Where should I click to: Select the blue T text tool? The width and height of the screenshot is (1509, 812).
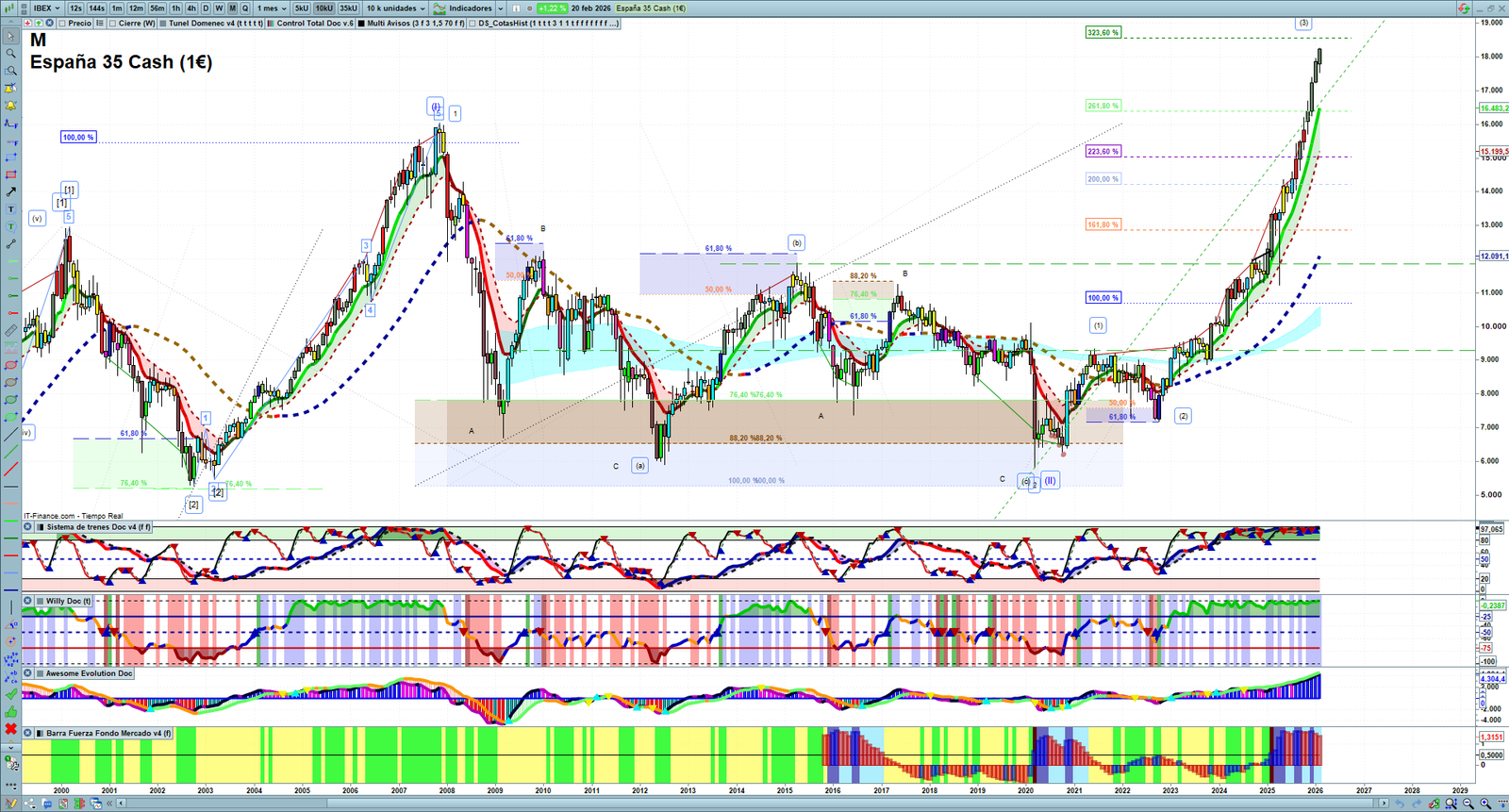[10, 209]
